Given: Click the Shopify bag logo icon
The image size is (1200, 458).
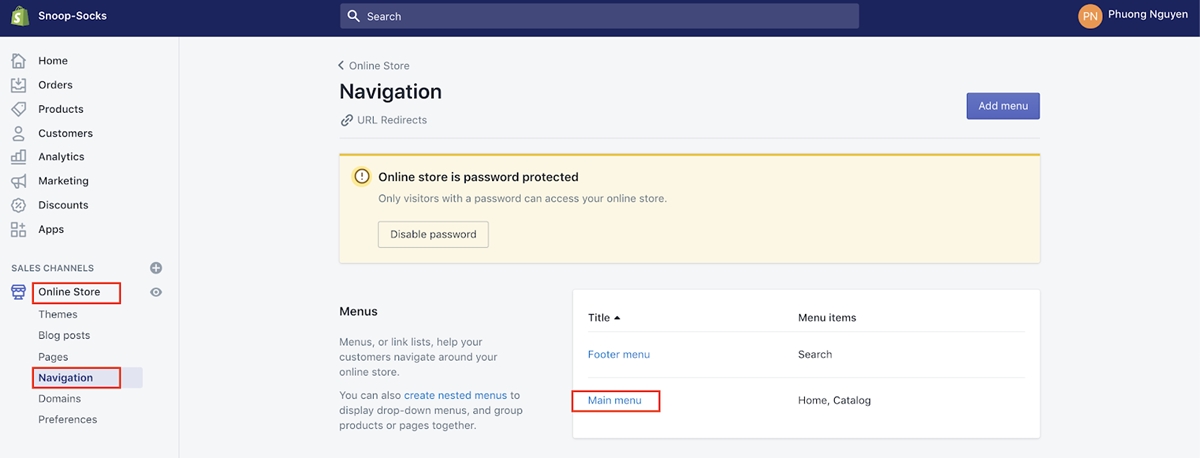Looking at the screenshot, I should point(18,16).
